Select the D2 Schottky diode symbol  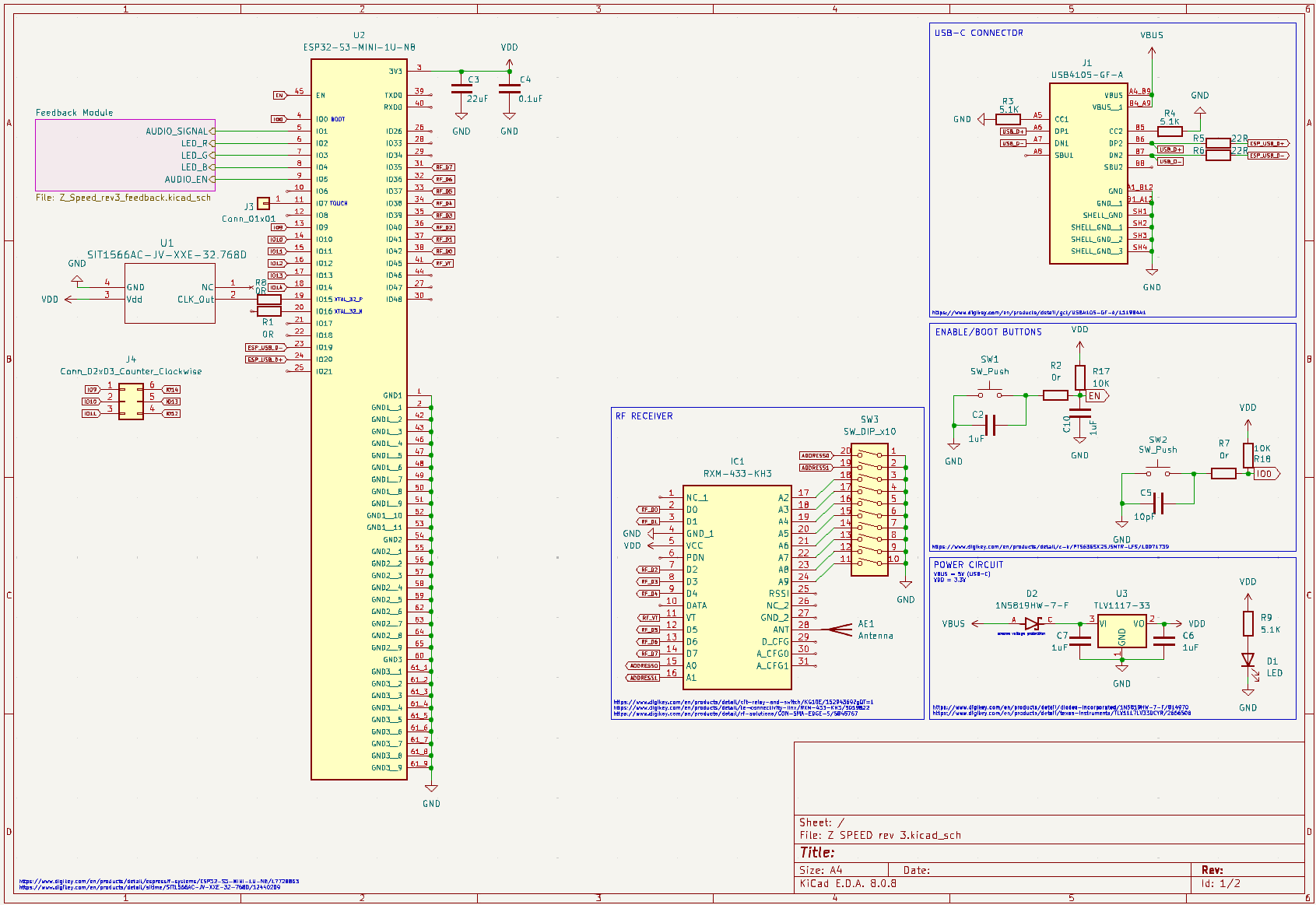(1033, 623)
